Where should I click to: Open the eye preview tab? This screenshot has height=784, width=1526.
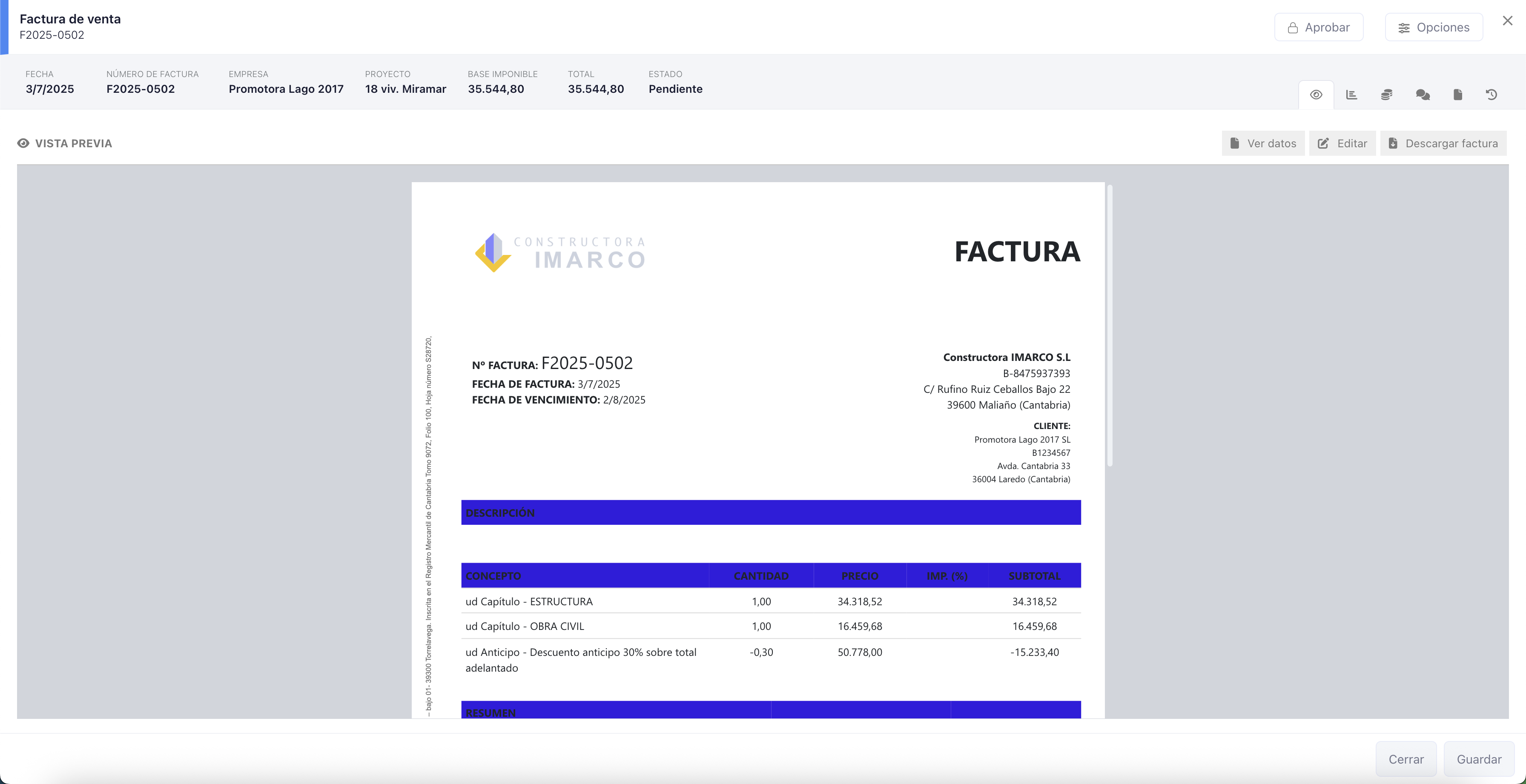pyautogui.click(x=1316, y=95)
